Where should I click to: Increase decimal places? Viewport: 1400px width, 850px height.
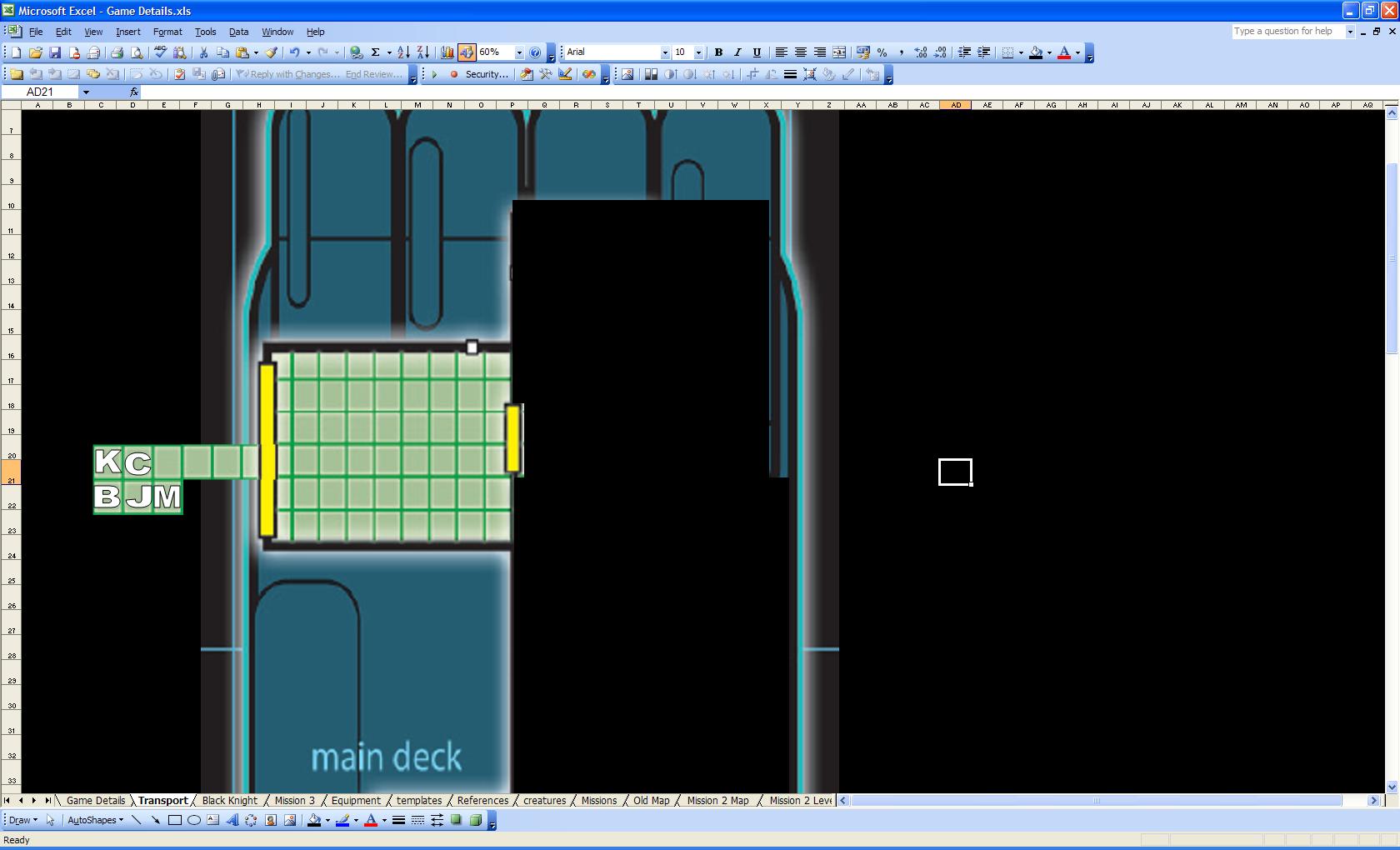(x=920, y=52)
